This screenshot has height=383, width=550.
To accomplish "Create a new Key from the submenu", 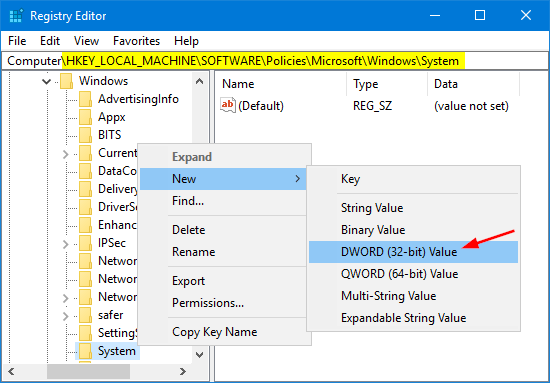I will (x=413, y=179).
